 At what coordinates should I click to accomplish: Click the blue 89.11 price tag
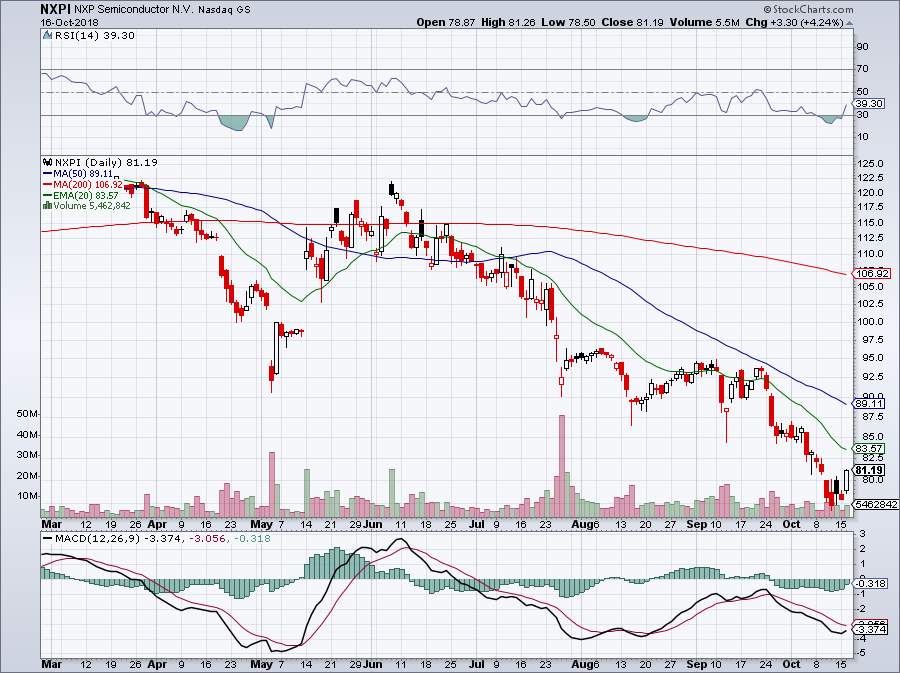tap(868, 403)
